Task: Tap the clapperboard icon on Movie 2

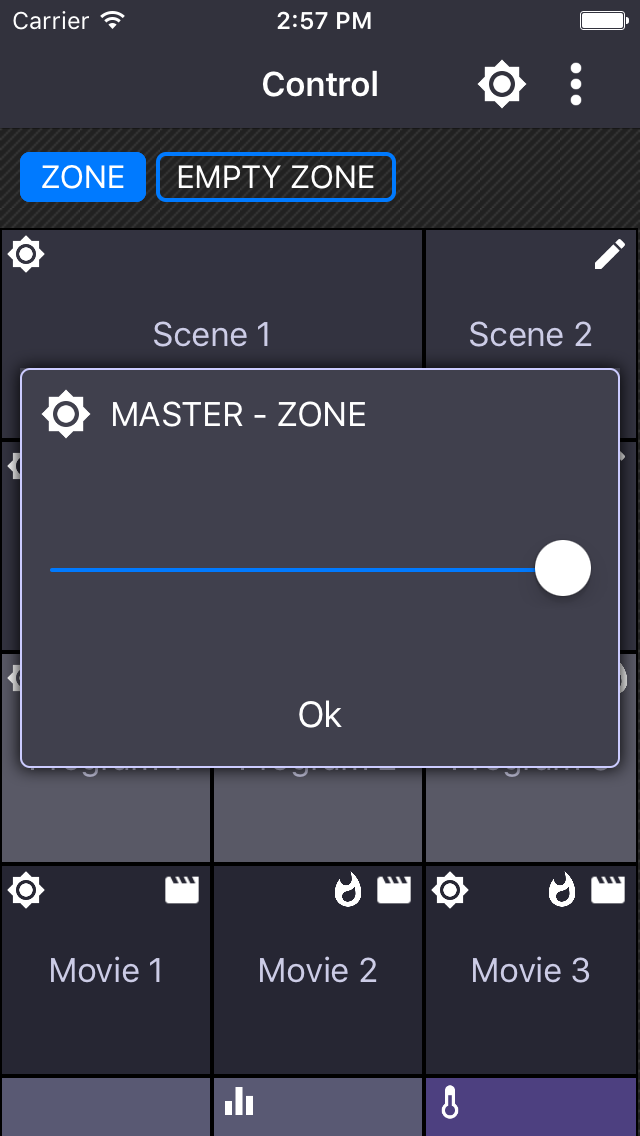Action: pos(394,890)
